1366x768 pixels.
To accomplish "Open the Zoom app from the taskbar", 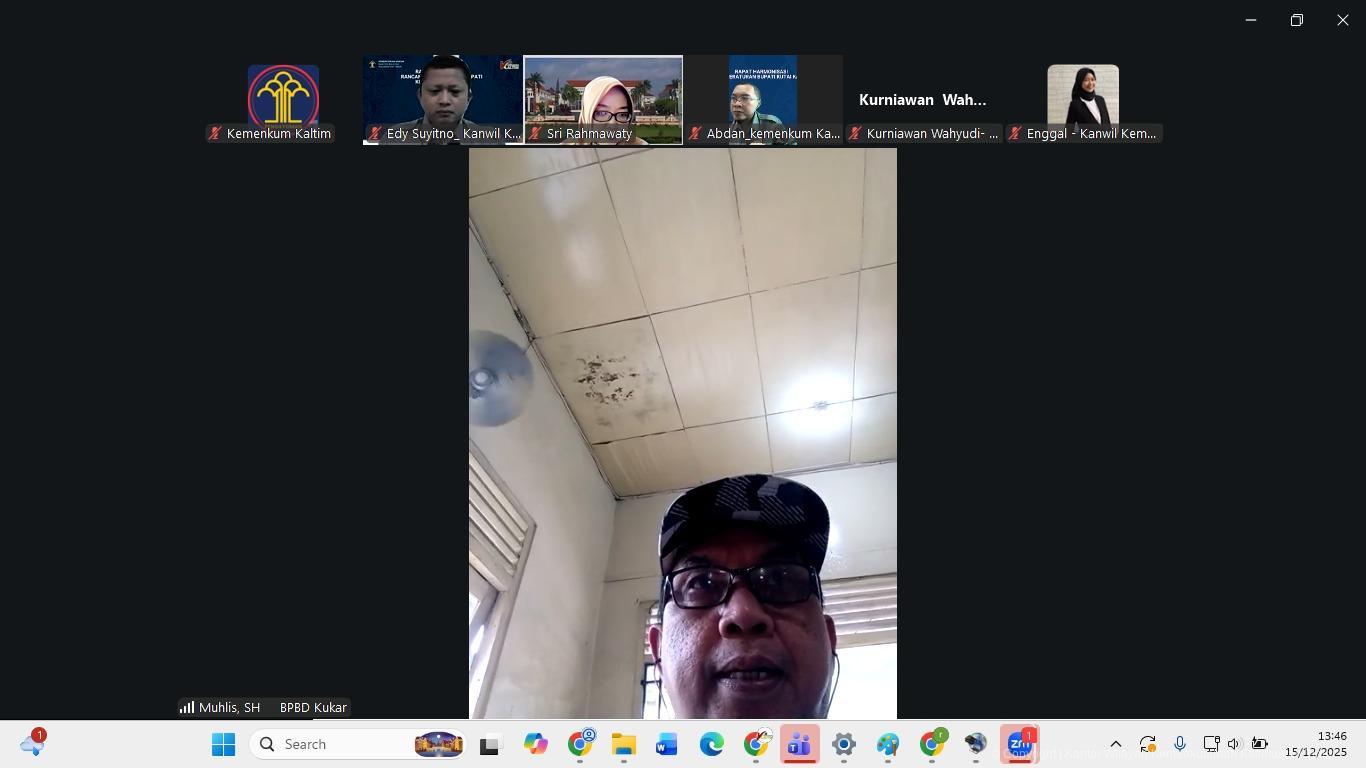I will pos(1019,745).
